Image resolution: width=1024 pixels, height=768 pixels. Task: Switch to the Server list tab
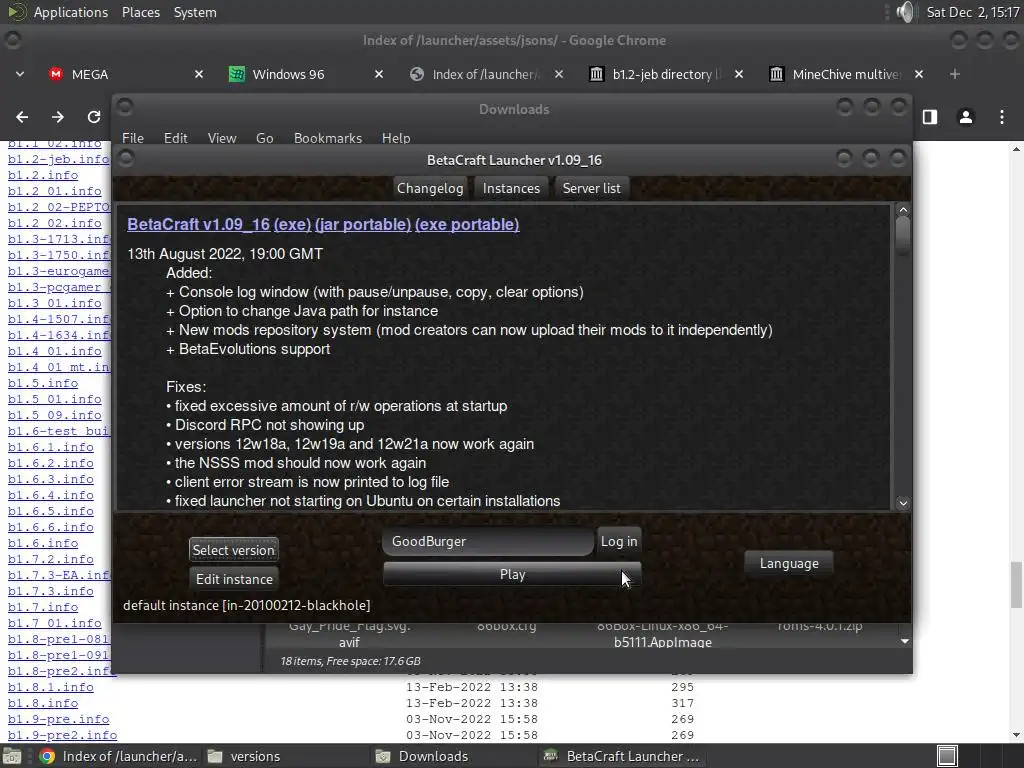(592, 188)
